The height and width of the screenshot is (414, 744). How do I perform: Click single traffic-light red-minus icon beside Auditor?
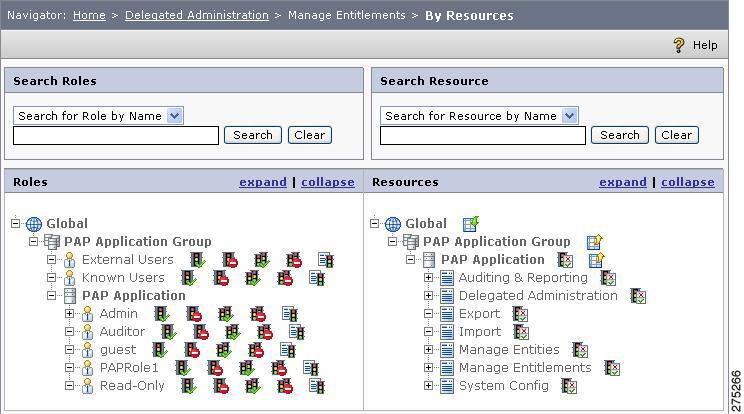201,332
